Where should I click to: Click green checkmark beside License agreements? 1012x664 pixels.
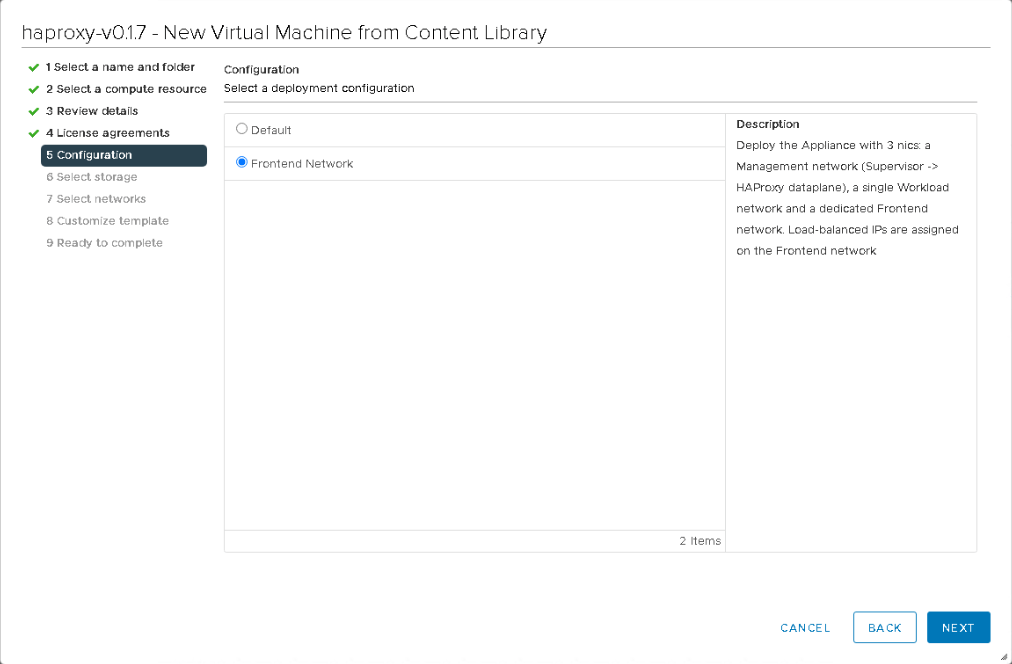point(34,134)
